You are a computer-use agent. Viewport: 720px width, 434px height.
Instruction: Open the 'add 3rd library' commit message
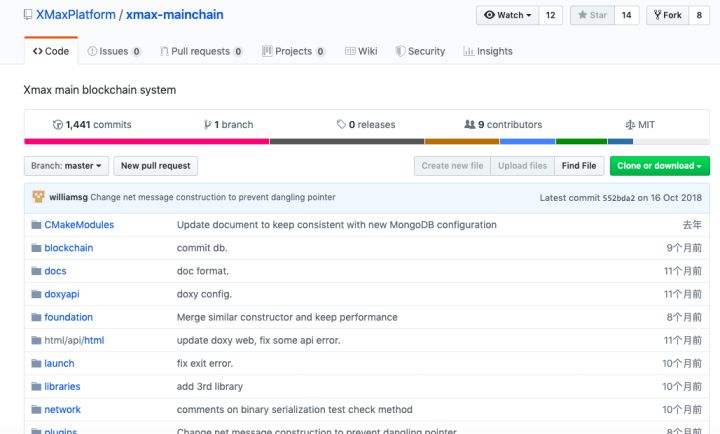pyautogui.click(x=210, y=387)
